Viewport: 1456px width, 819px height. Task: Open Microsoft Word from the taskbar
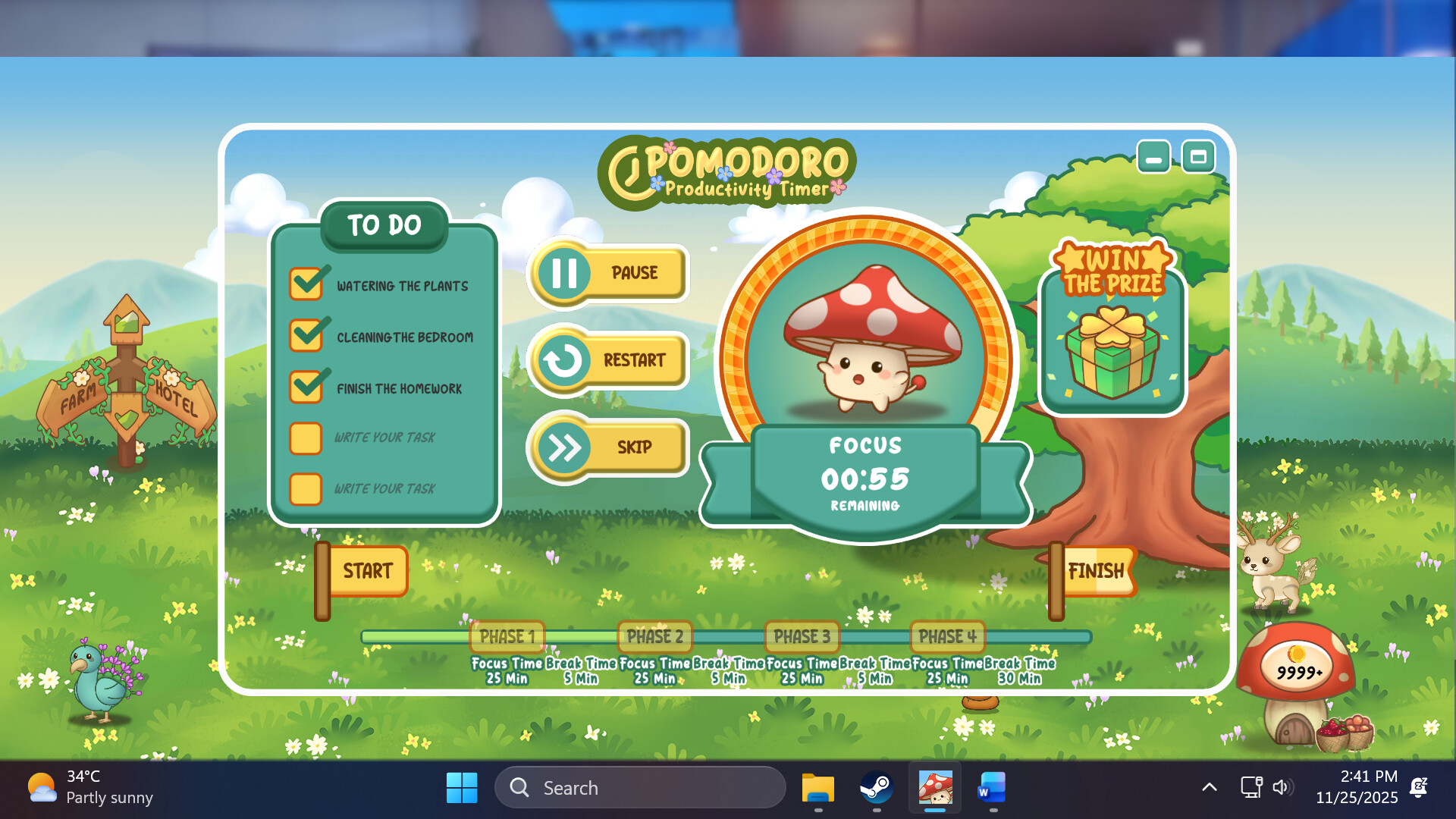991,788
